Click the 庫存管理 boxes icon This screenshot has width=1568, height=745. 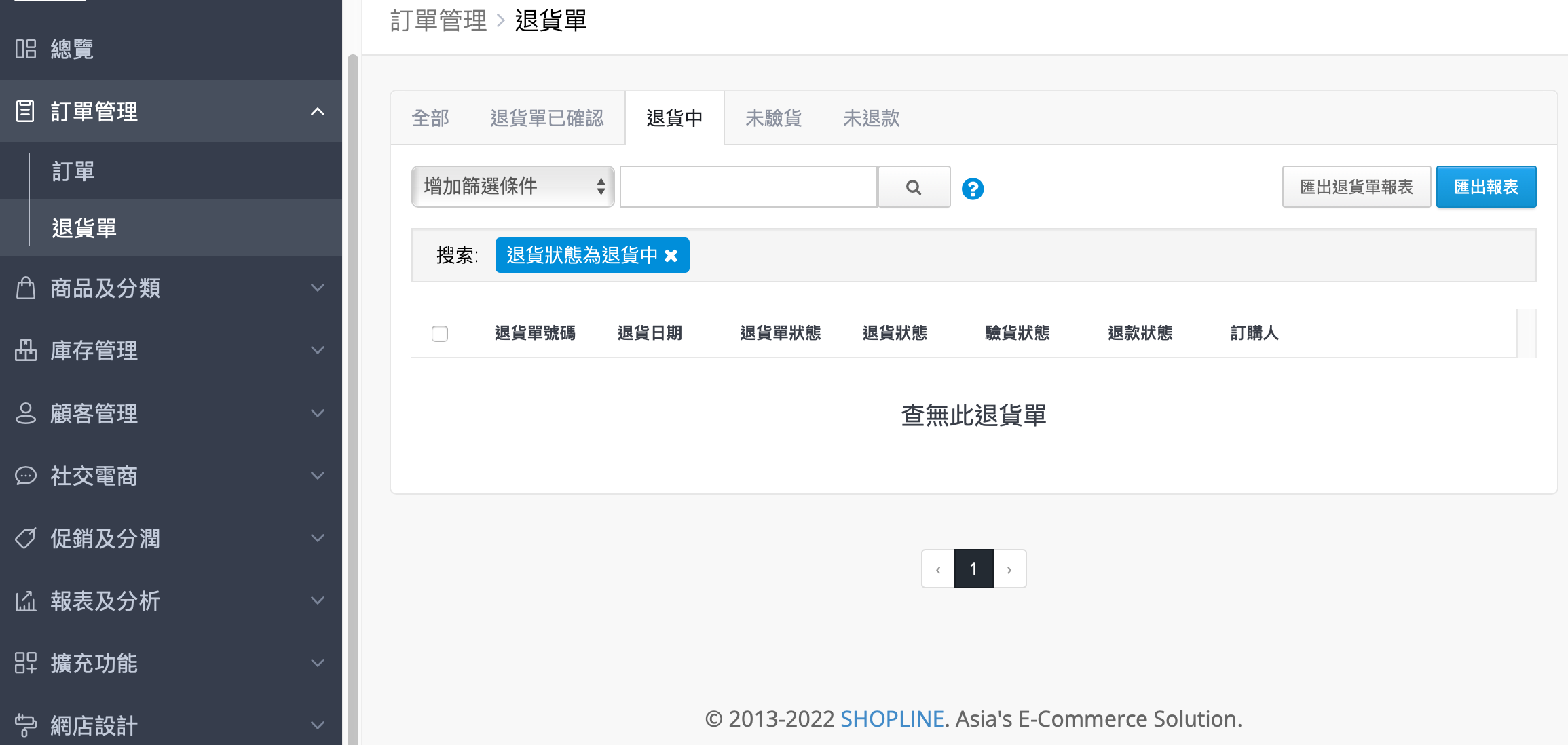pos(26,350)
